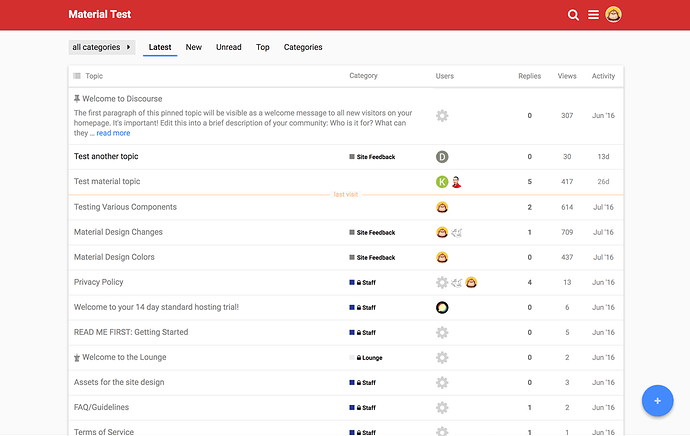Open the current user avatar menu

click(x=613, y=15)
